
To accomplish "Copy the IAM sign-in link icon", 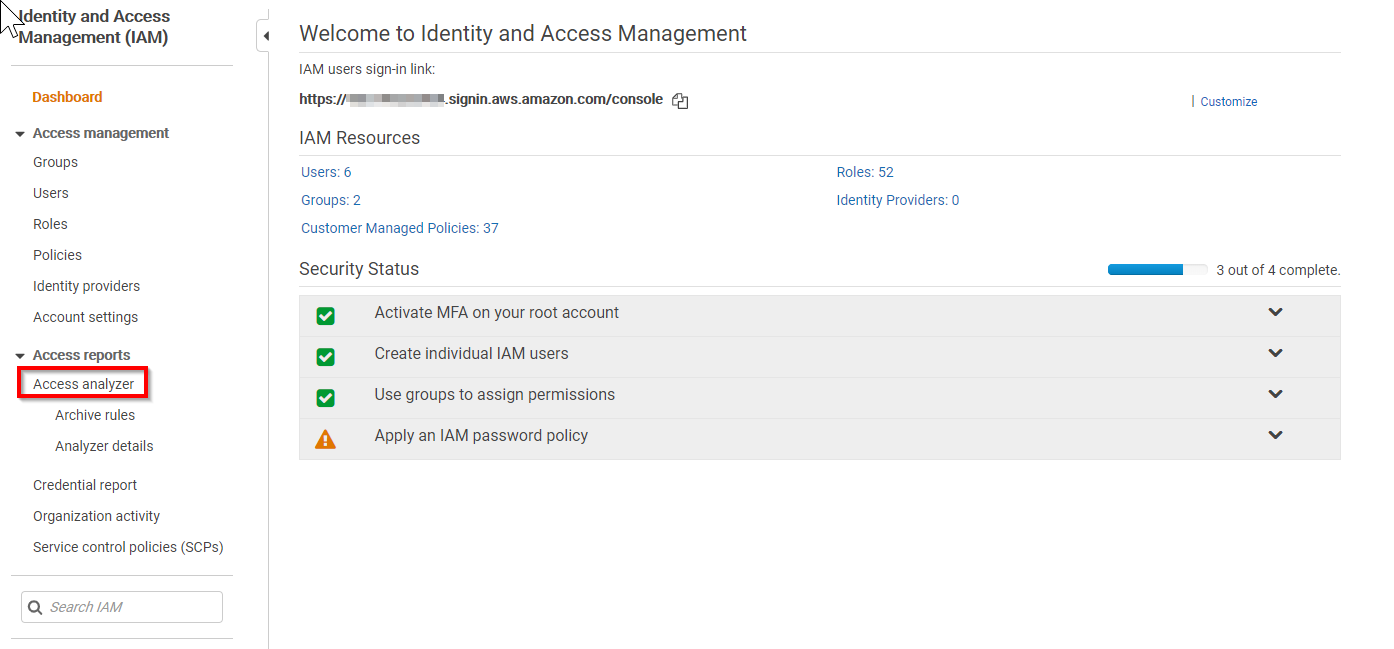I will [x=680, y=101].
